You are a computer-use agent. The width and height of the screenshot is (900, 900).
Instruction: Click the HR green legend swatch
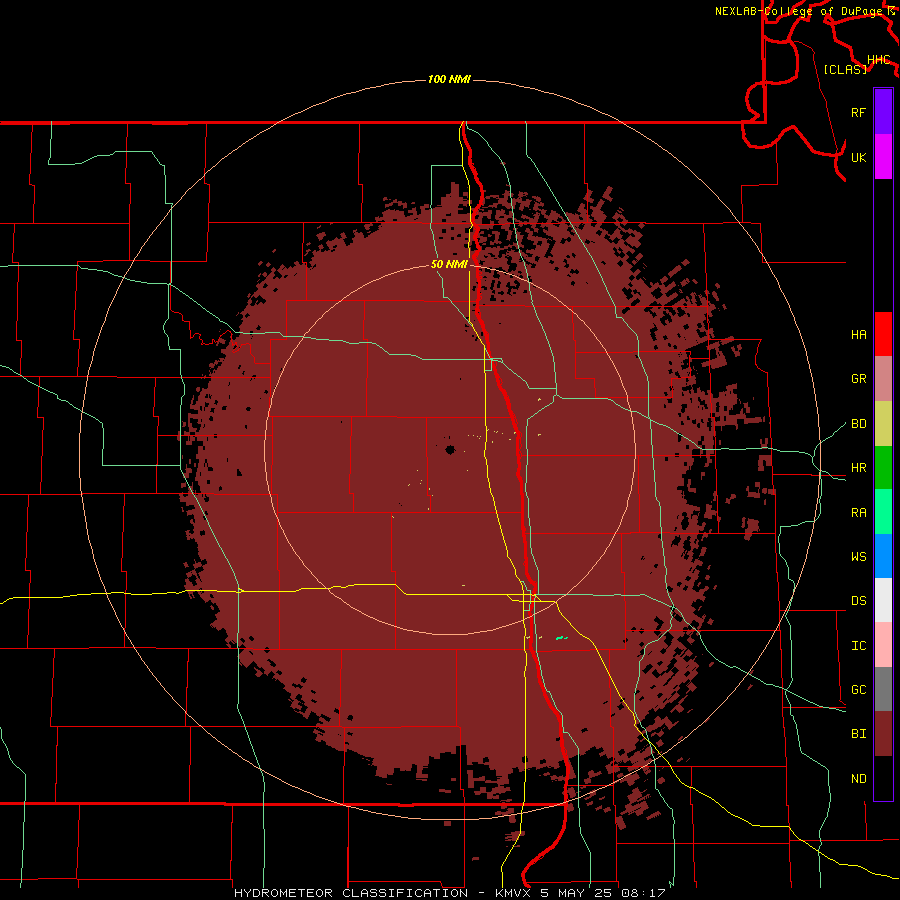click(x=883, y=468)
